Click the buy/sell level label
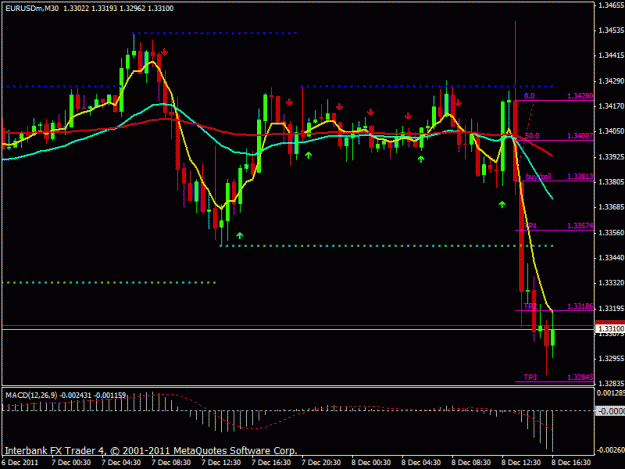625x469 pixels. (538, 177)
